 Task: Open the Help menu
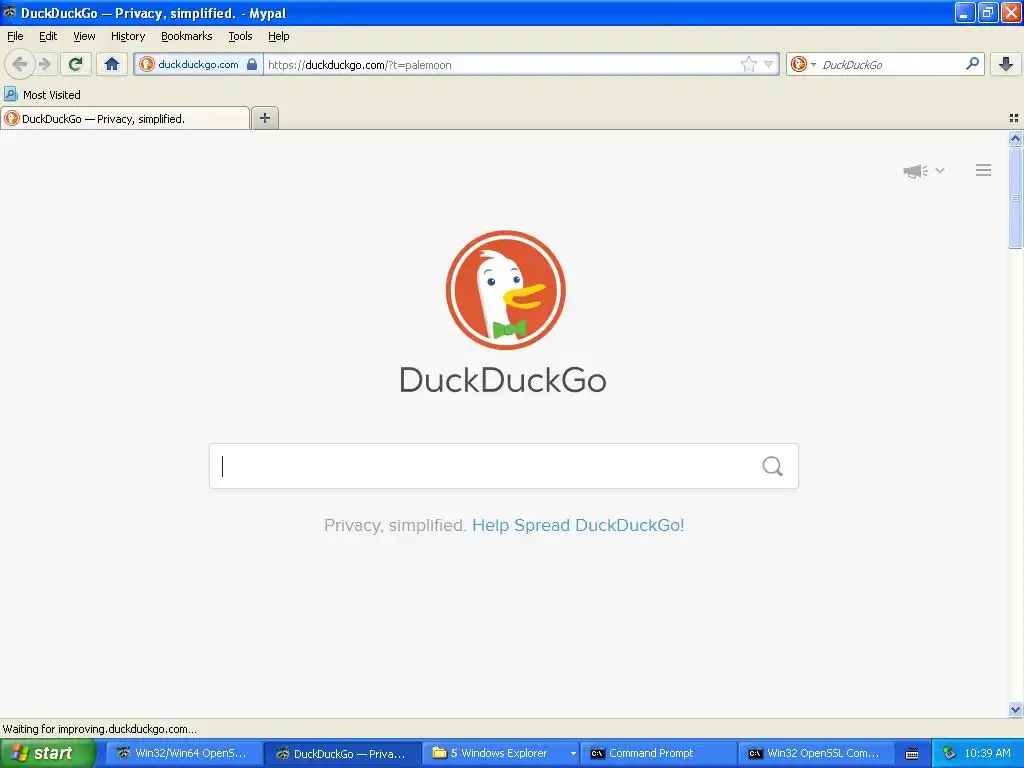pyautogui.click(x=279, y=36)
